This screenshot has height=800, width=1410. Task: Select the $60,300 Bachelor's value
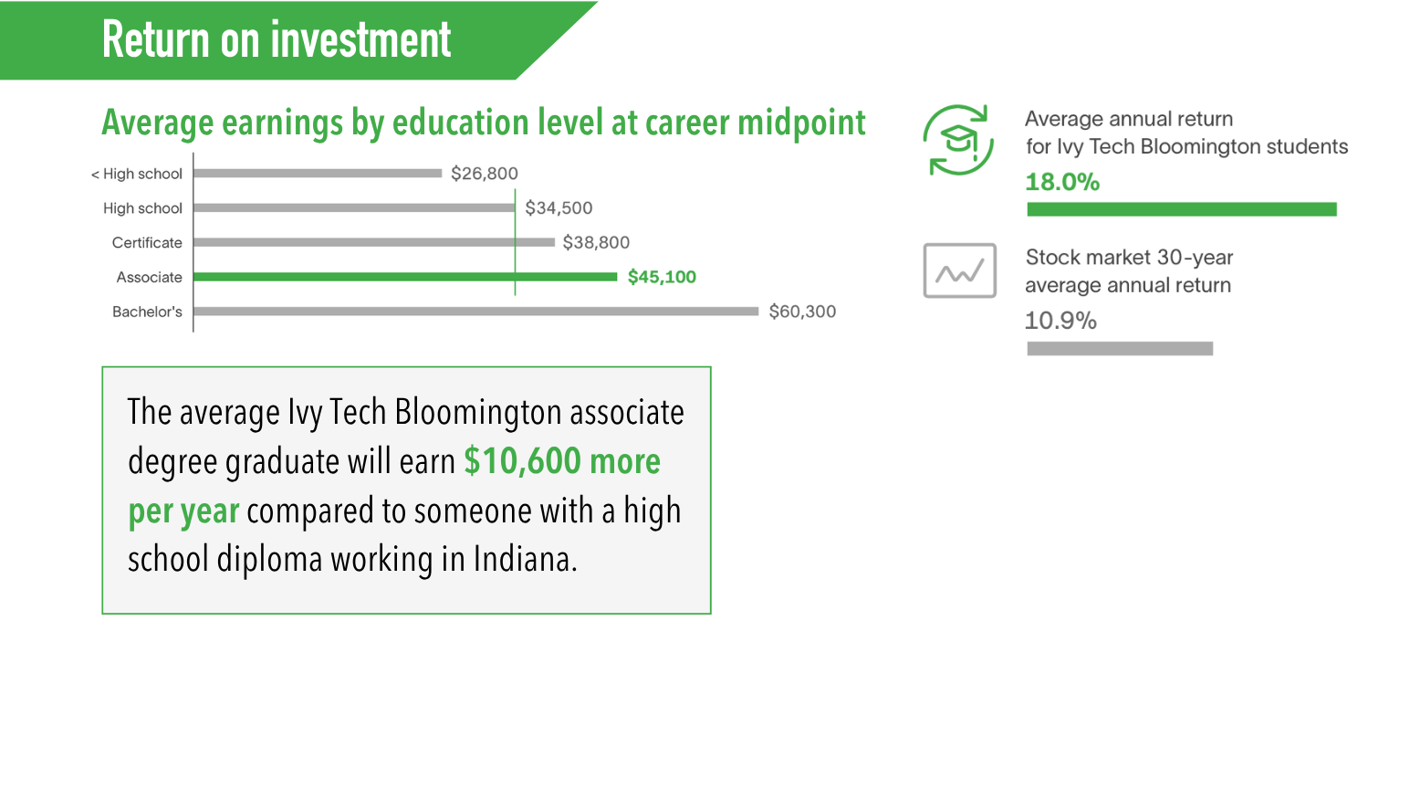pyautogui.click(x=802, y=312)
